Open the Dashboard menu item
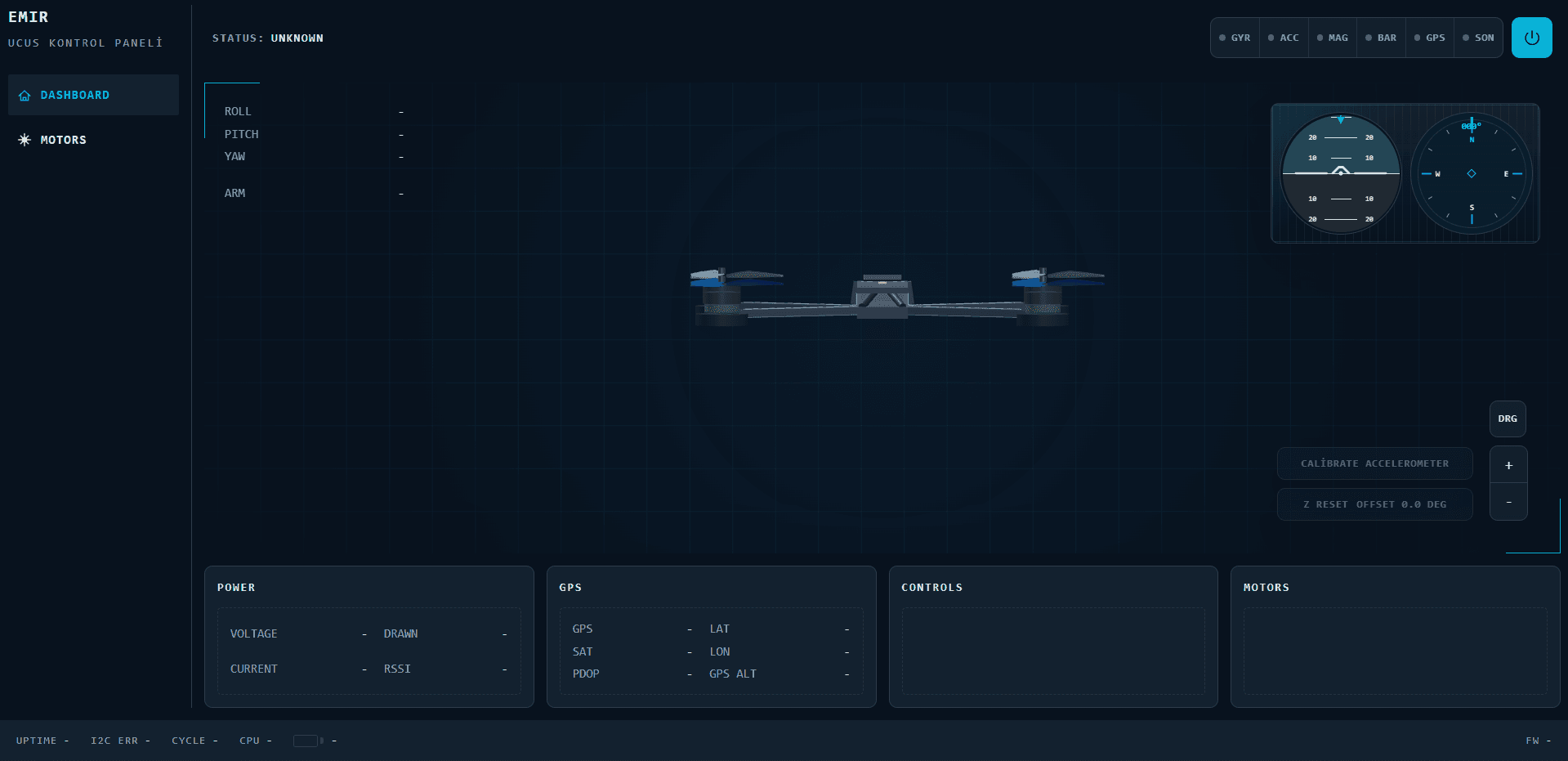The image size is (1568, 761). click(93, 95)
